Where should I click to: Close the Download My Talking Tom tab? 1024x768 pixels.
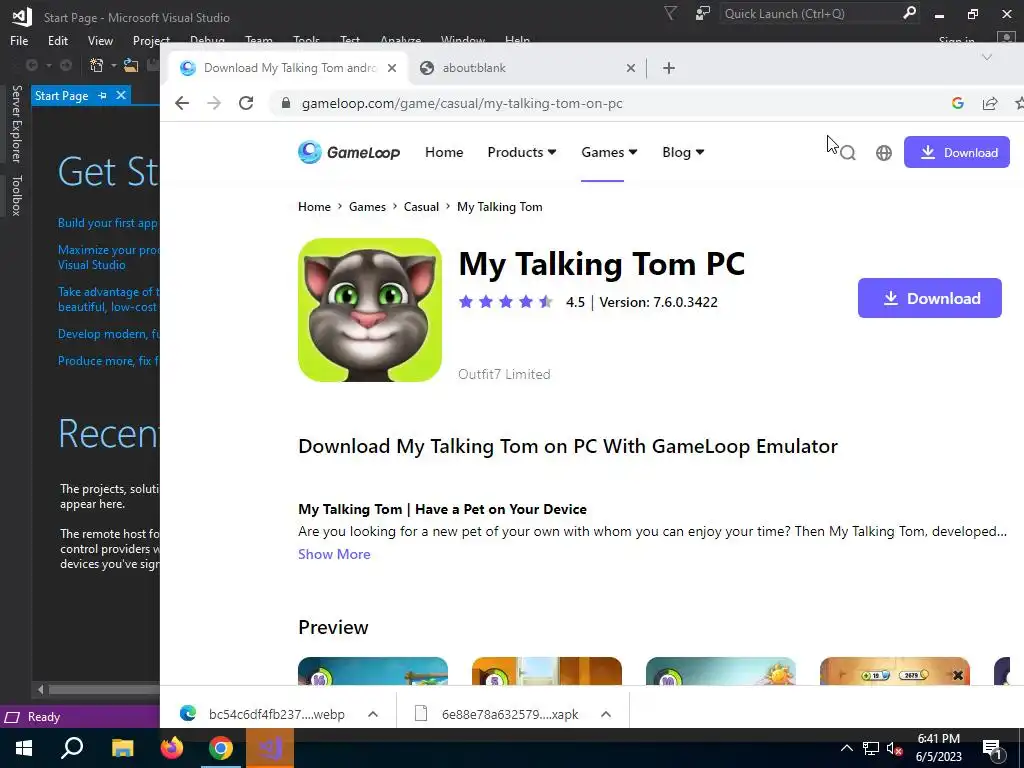[x=392, y=68]
